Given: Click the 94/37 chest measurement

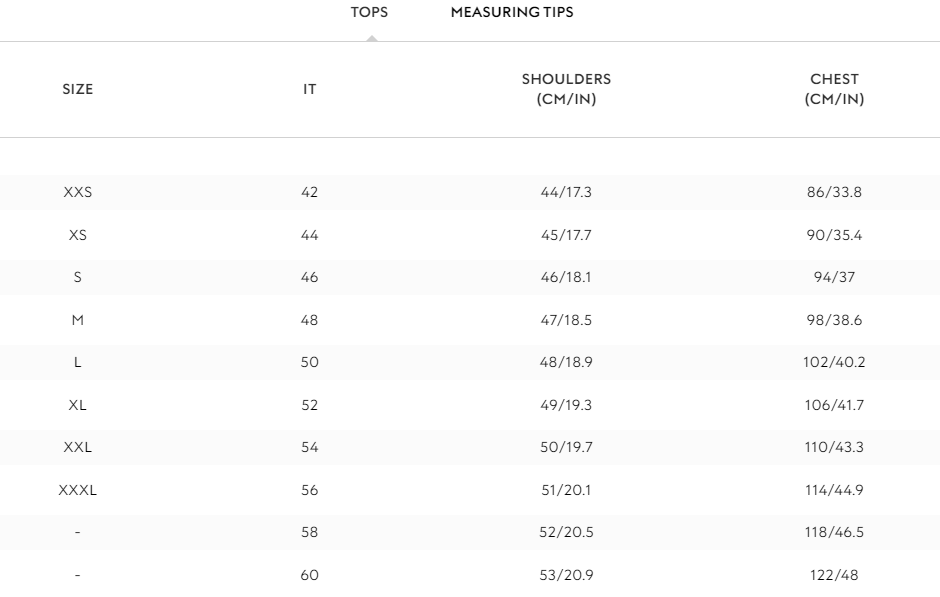Looking at the screenshot, I should (834, 277).
